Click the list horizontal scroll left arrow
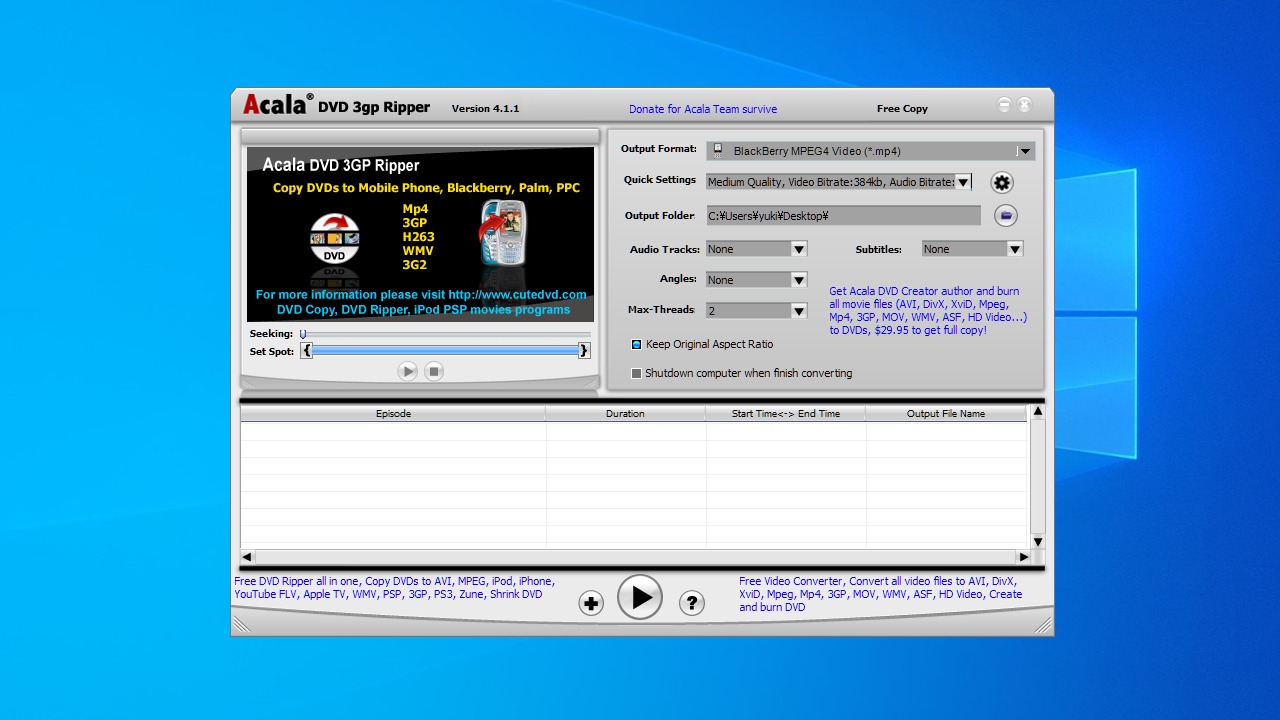The height and width of the screenshot is (720, 1280). tap(247, 556)
